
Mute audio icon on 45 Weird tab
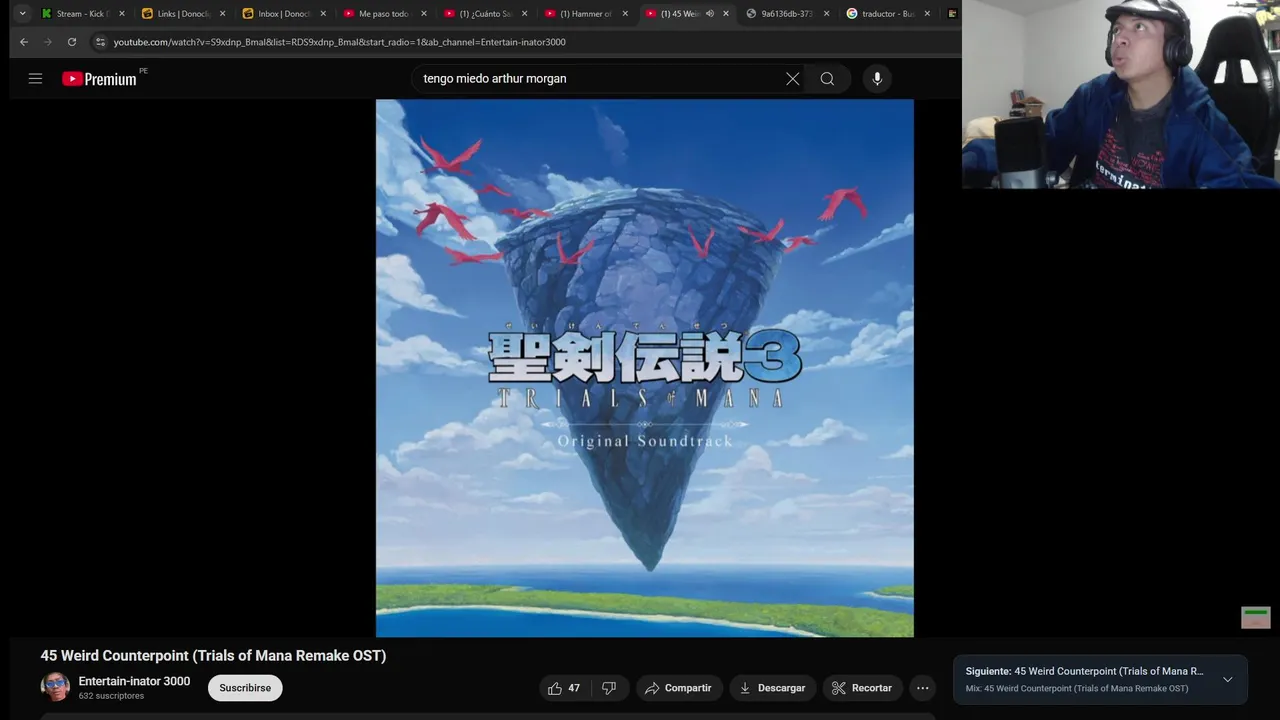pos(710,14)
